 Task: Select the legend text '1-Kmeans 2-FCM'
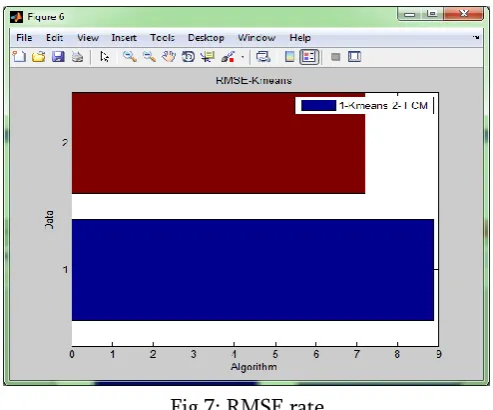[383, 106]
